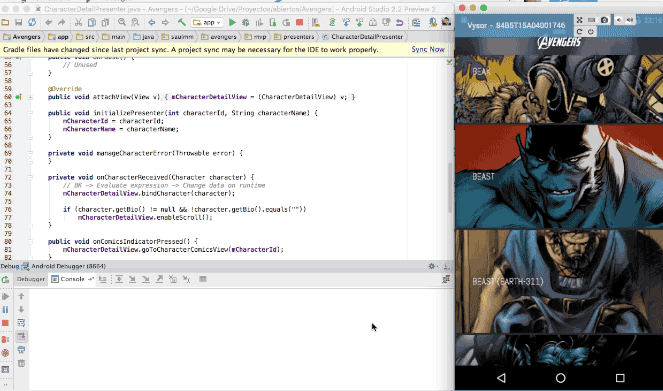Redo via the toolbar arrow icon
Screen dimensions: 663x391
(61, 22)
